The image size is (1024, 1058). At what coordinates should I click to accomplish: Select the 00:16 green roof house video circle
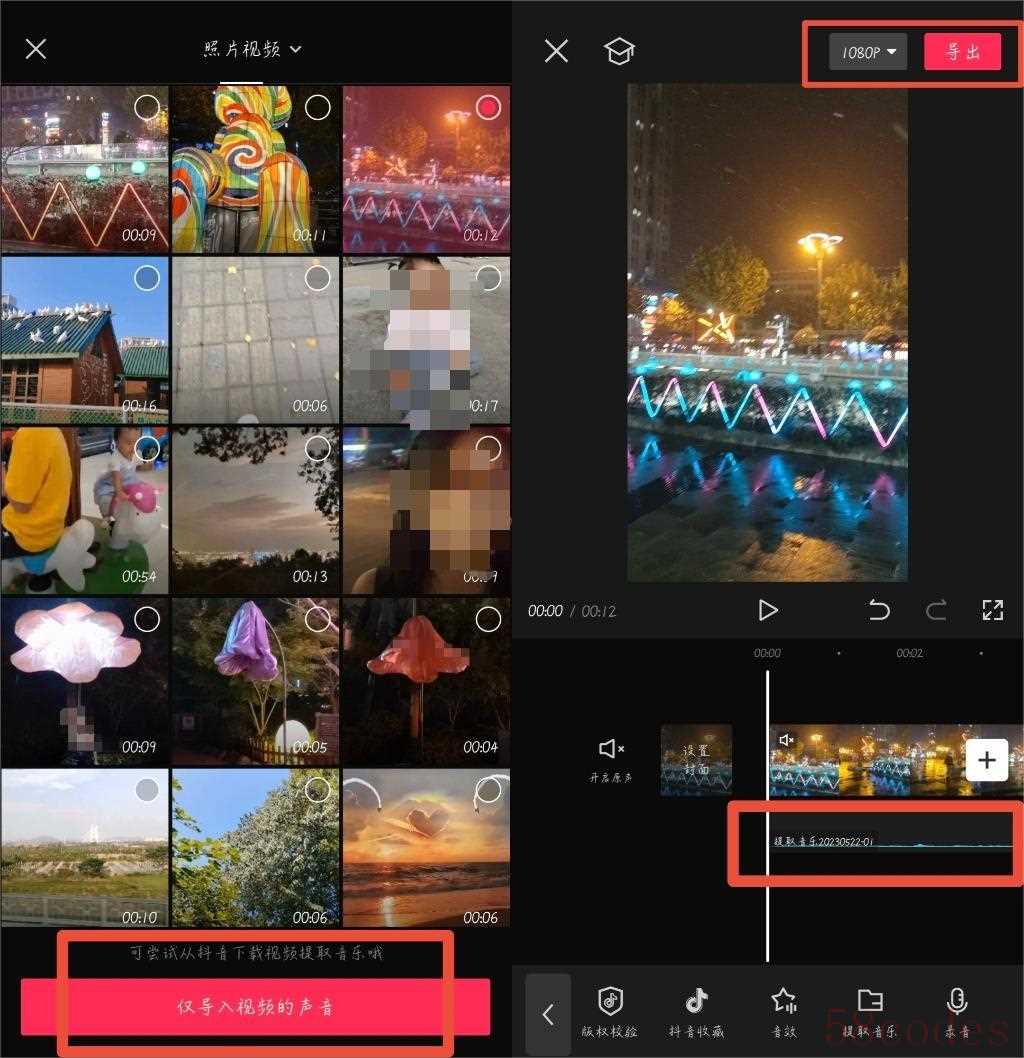(x=147, y=279)
